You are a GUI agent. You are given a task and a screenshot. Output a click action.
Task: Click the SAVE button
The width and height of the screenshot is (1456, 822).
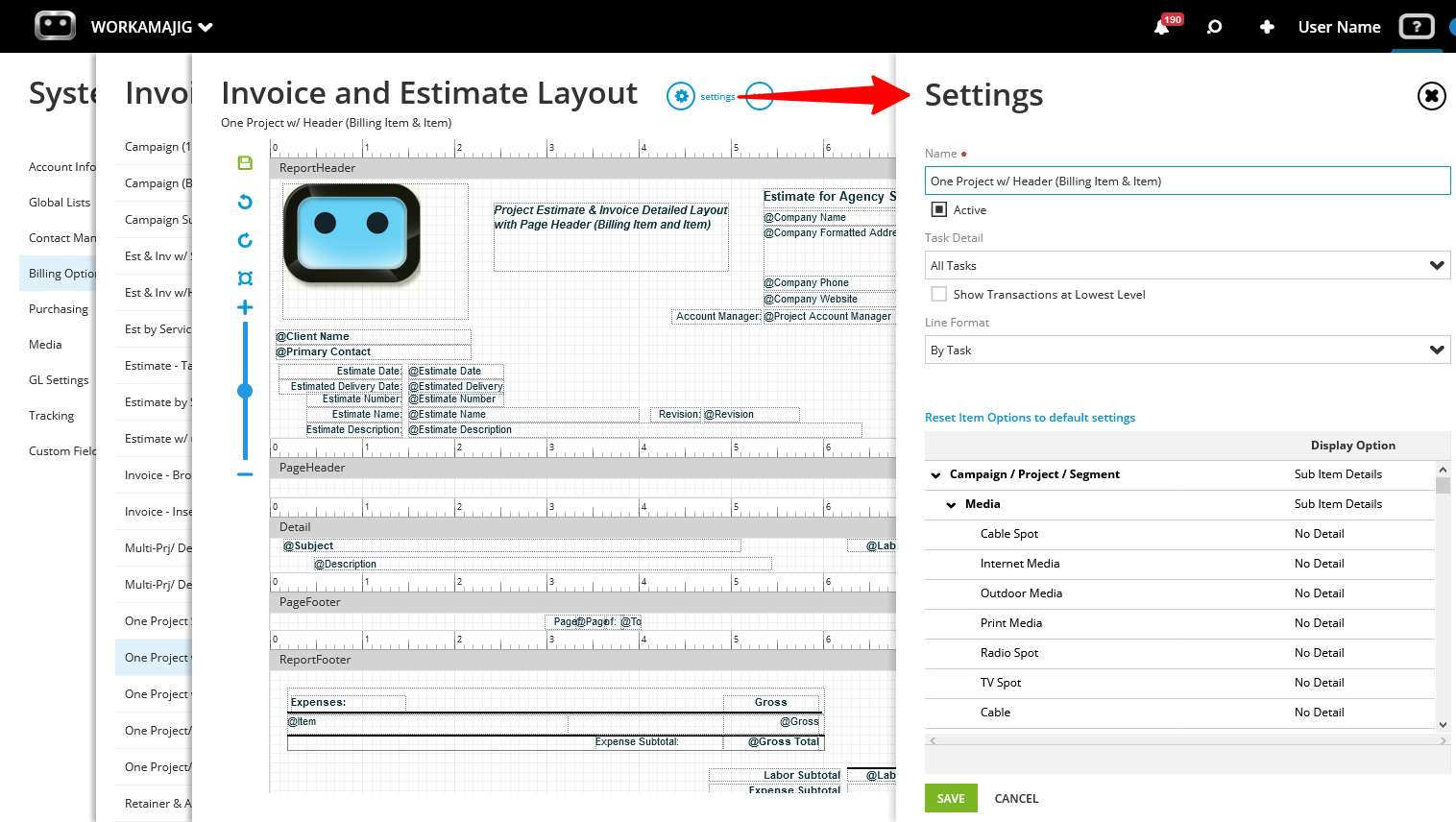(951, 798)
